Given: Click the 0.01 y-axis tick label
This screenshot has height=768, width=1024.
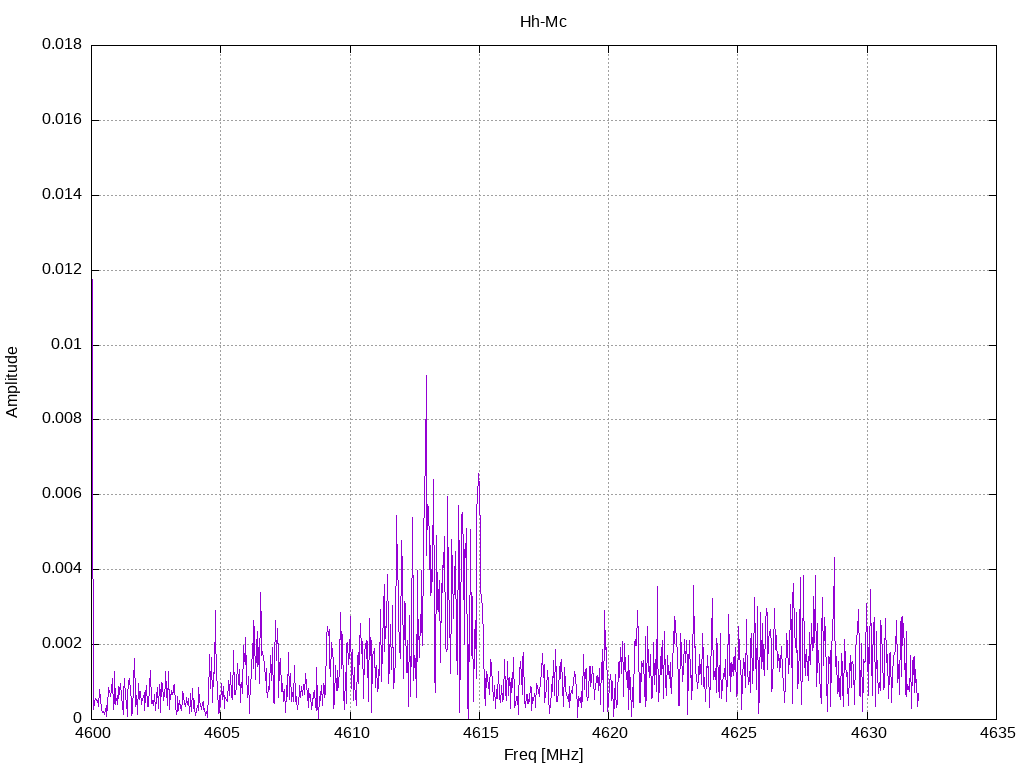Looking at the screenshot, I should pos(66,345).
